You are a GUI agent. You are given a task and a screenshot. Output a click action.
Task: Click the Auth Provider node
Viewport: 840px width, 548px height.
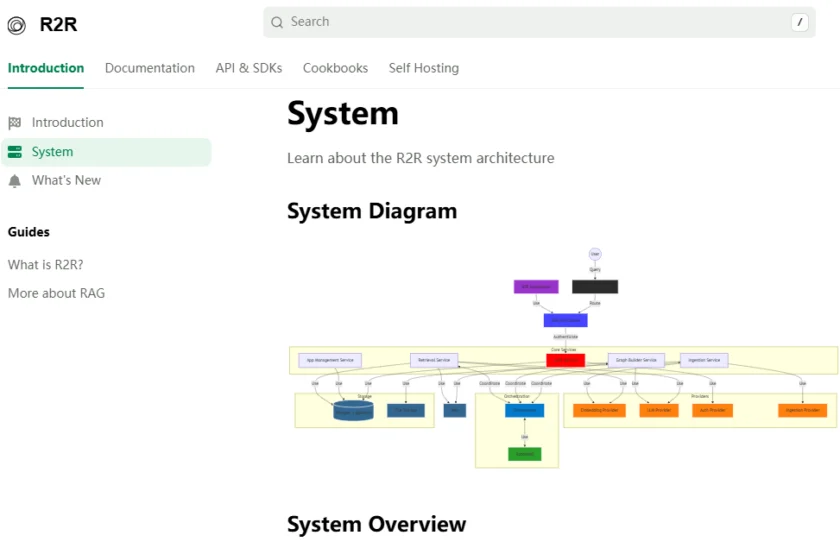pyautogui.click(x=712, y=410)
